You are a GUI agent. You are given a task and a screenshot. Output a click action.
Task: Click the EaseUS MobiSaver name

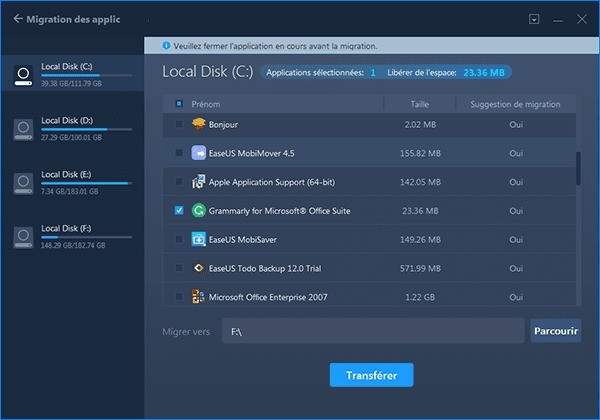click(243, 239)
